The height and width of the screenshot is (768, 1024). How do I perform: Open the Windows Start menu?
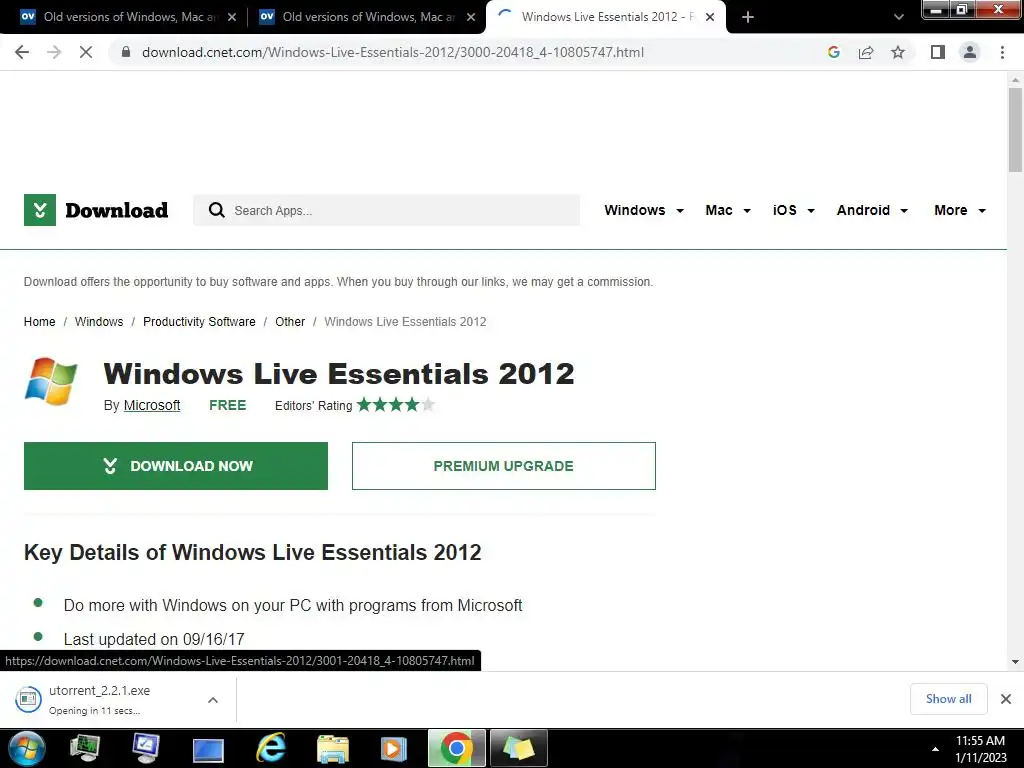[27, 748]
